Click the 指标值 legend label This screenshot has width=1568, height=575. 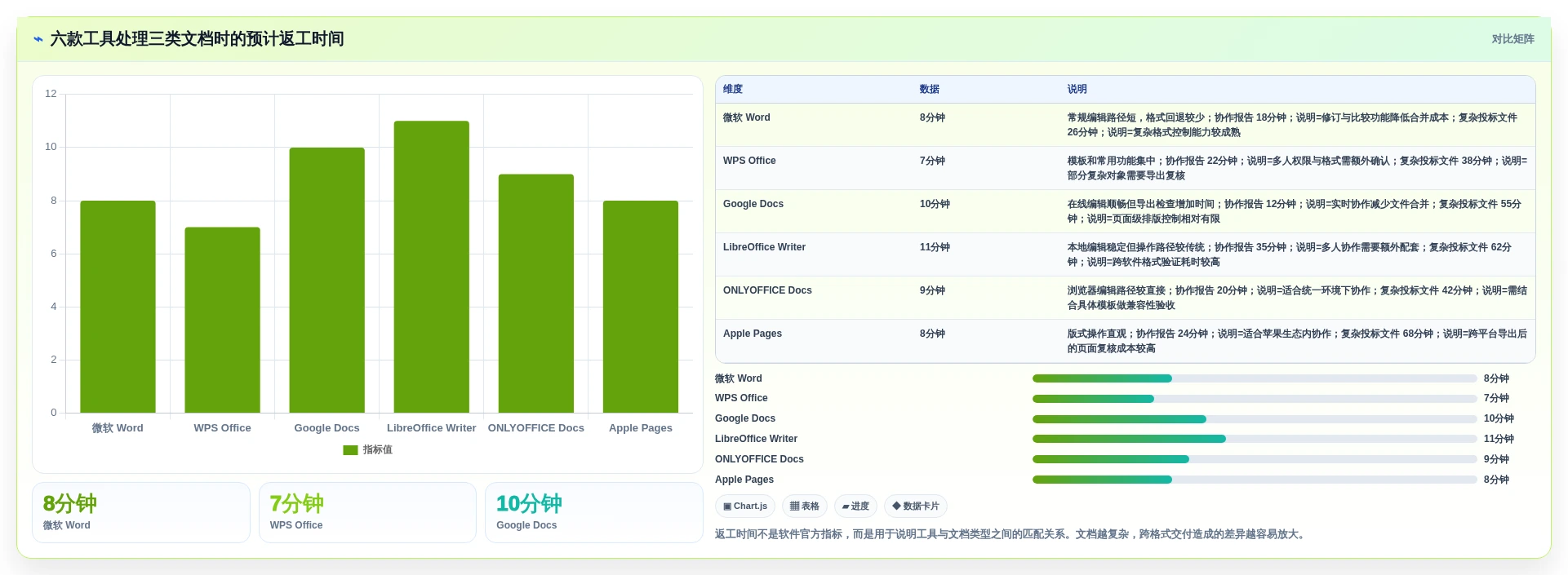pos(378,450)
